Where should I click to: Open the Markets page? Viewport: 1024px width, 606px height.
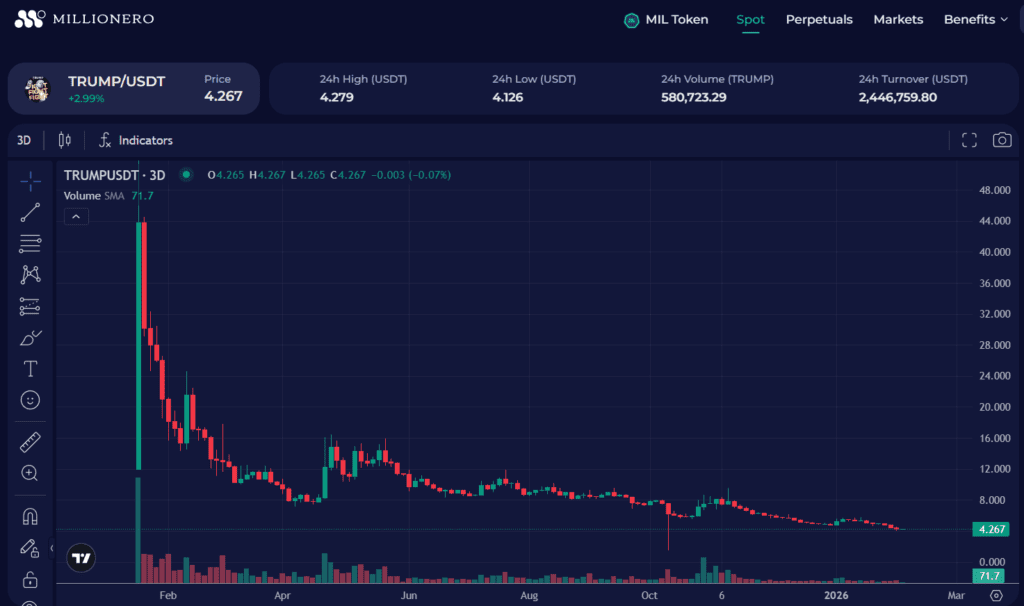[x=898, y=19]
